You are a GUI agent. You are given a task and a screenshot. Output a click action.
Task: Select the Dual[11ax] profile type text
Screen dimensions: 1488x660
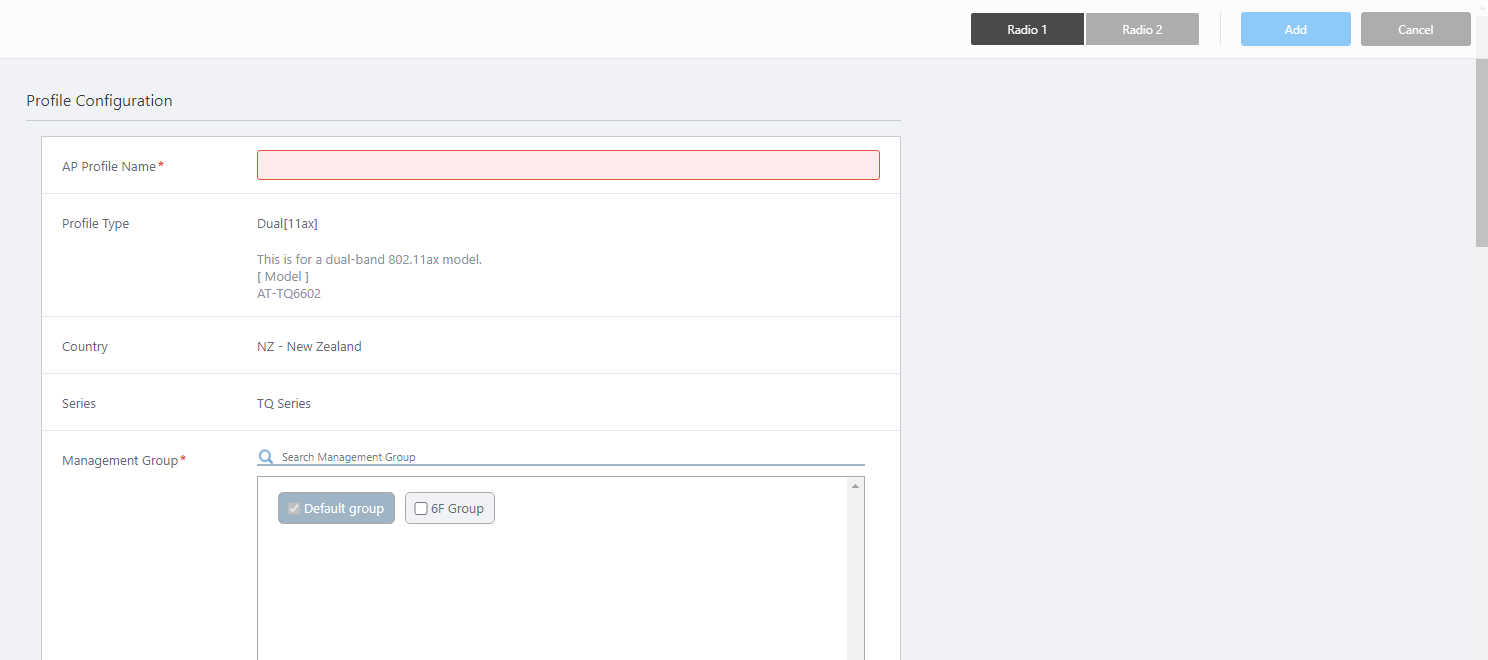[287, 224]
